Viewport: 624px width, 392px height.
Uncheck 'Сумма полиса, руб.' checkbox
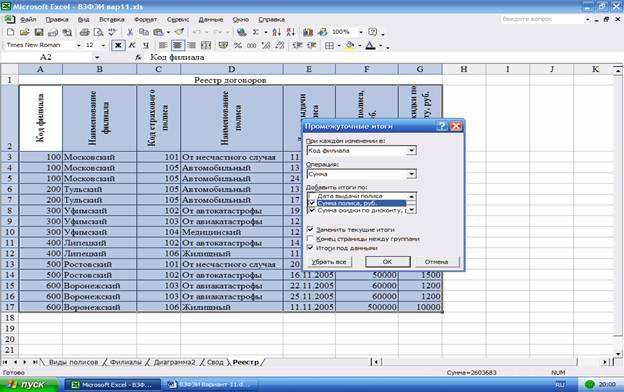point(312,203)
